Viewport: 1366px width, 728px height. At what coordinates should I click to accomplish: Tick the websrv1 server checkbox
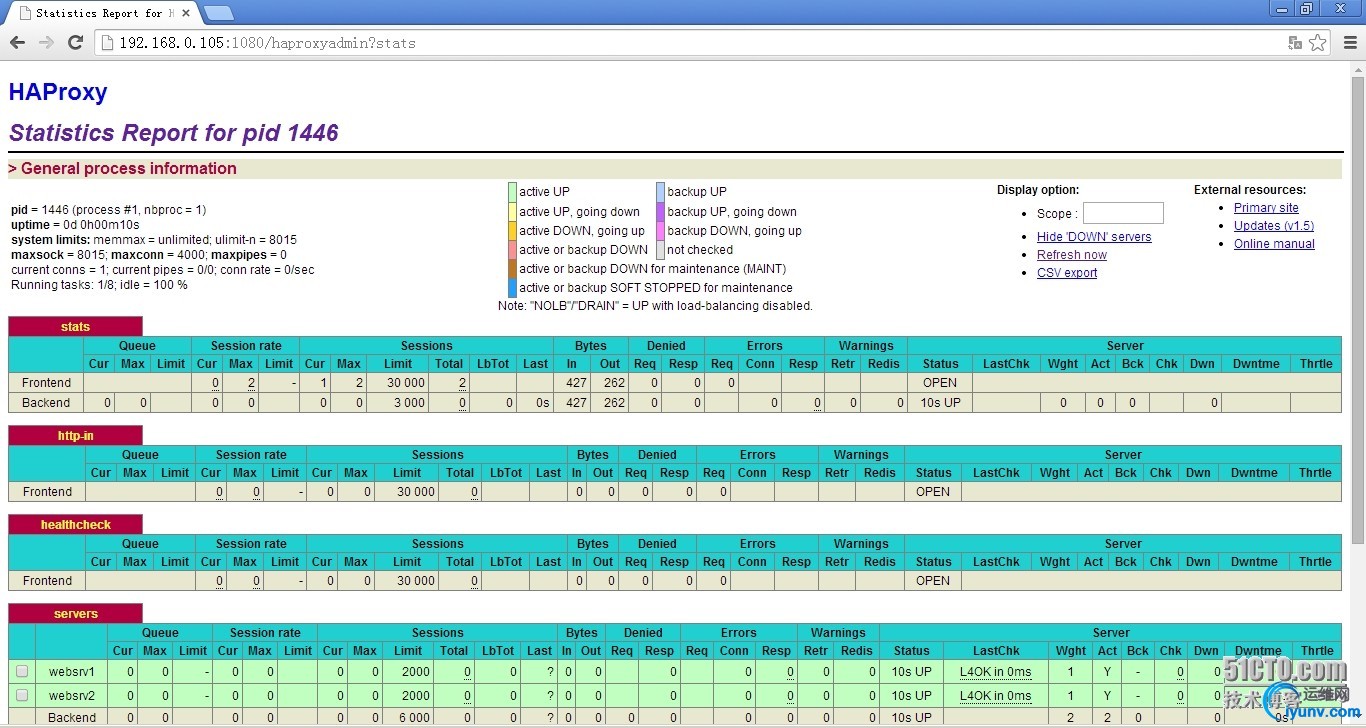tap(22, 671)
